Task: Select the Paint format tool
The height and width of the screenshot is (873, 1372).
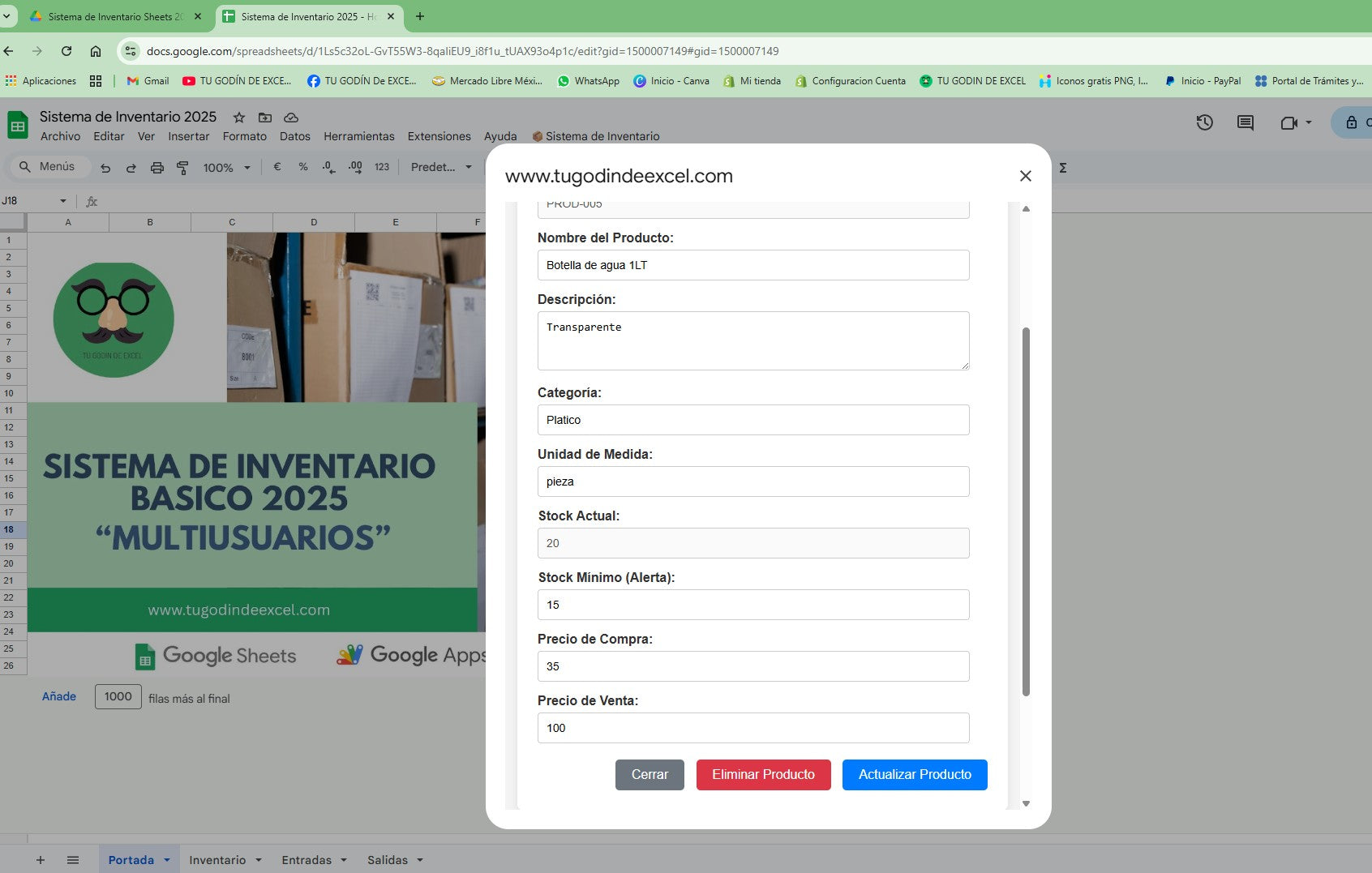Action: (182, 168)
